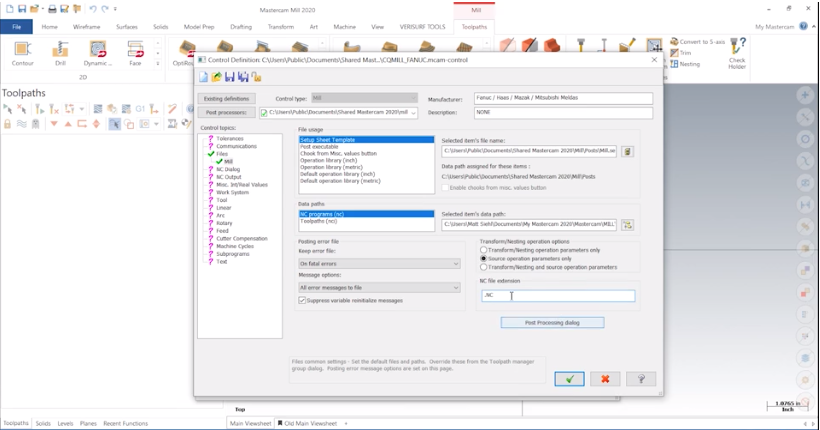Switch to the Solids ribbon tab
Screen dimensions: 820x430
coord(161,27)
